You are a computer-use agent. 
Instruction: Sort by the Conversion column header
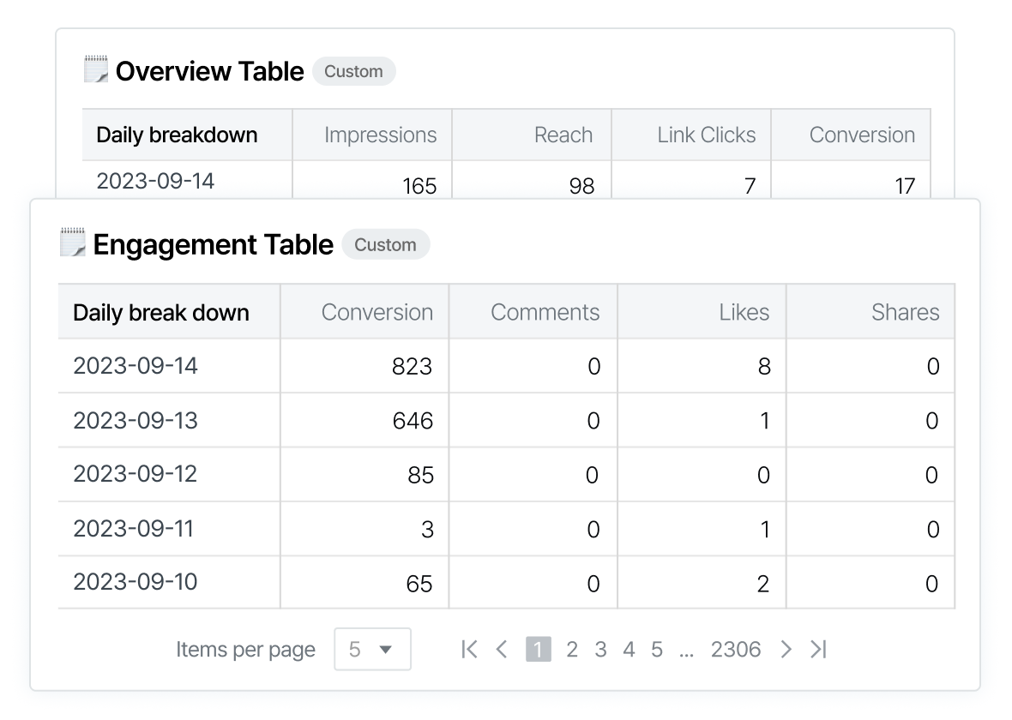coord(377,311)
